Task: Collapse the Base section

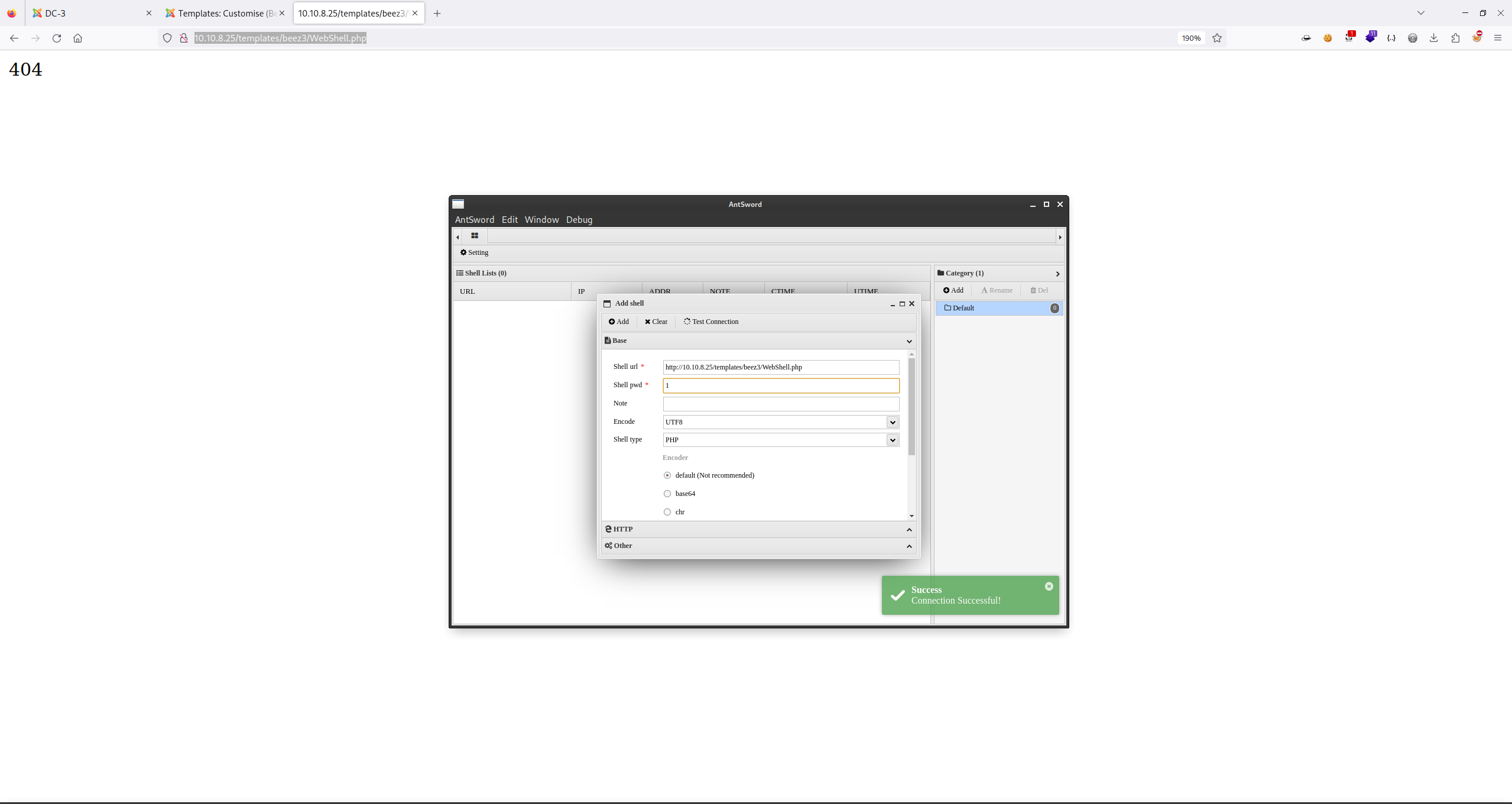Action: pos(909,341)
